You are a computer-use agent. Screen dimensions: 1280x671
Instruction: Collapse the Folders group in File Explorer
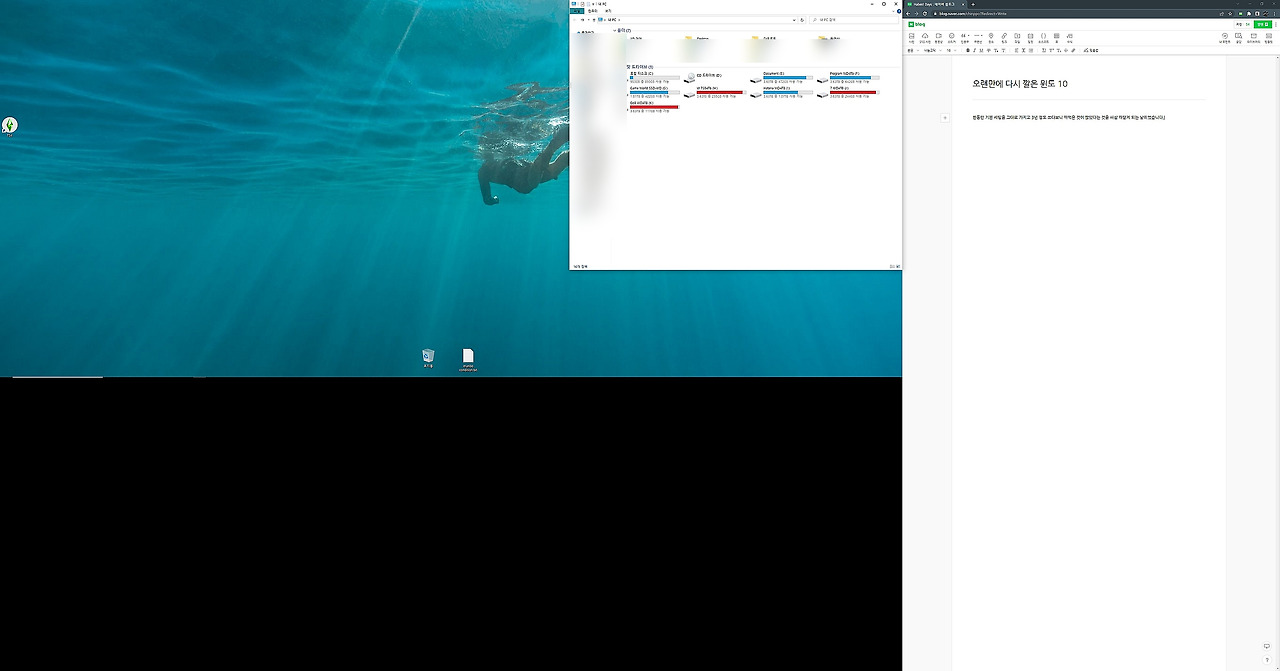pyautogui.click(x=615, y=30)
